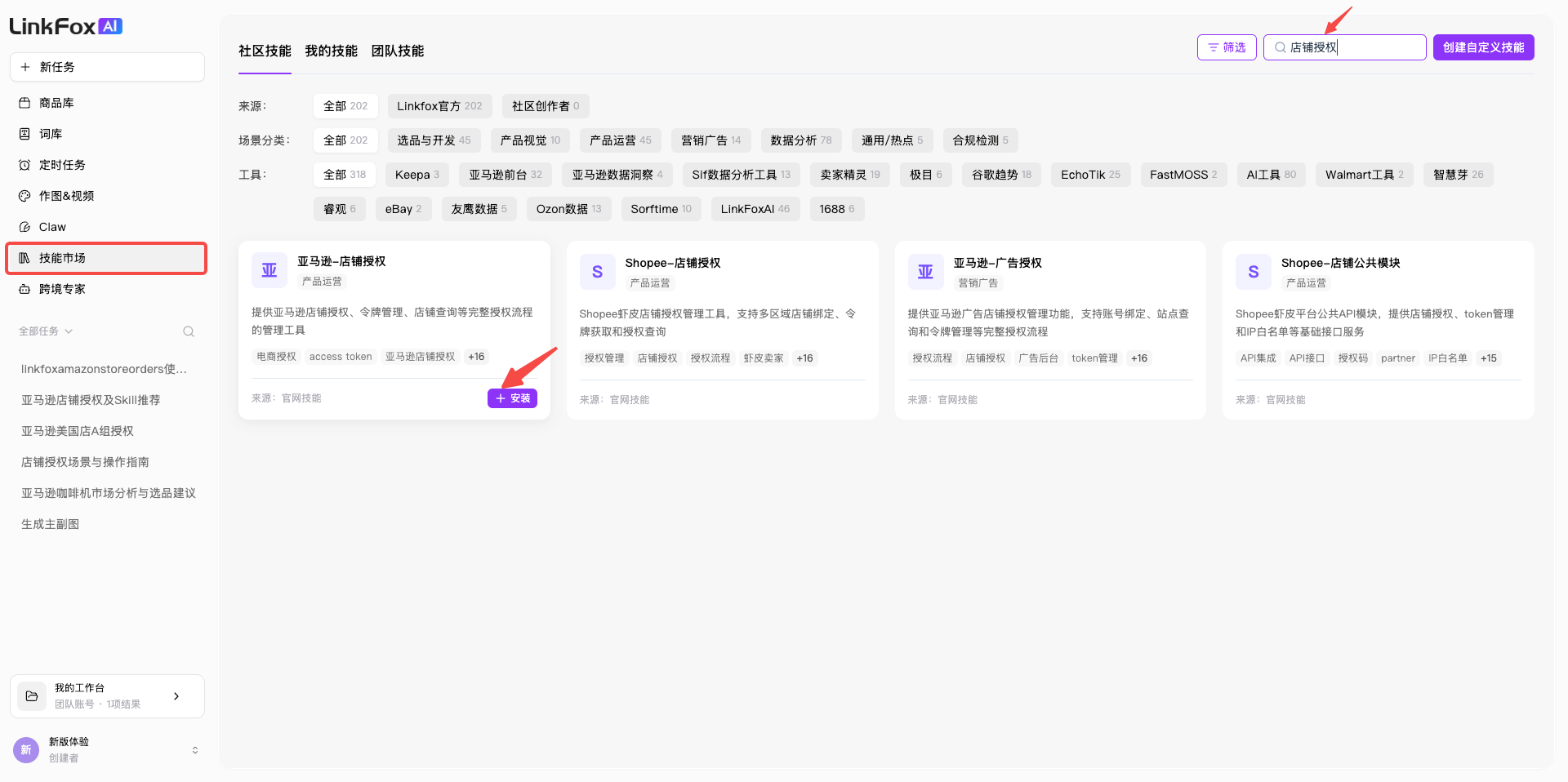Select source filter 全部 202
Image resolution: width=1568 pixels, height=782 pixels.
pyautogui.click(x=345, y=106)
